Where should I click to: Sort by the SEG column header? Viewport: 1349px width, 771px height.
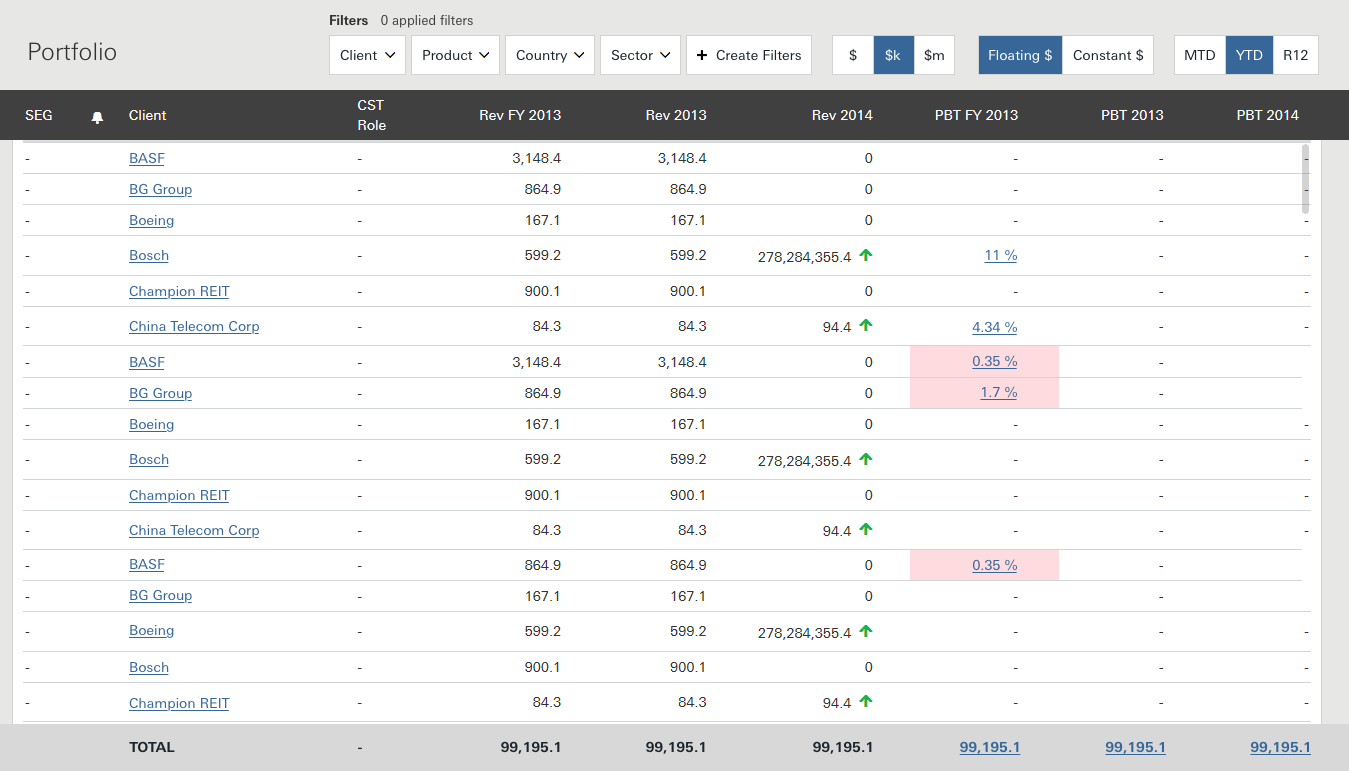(x=39, y=115)
